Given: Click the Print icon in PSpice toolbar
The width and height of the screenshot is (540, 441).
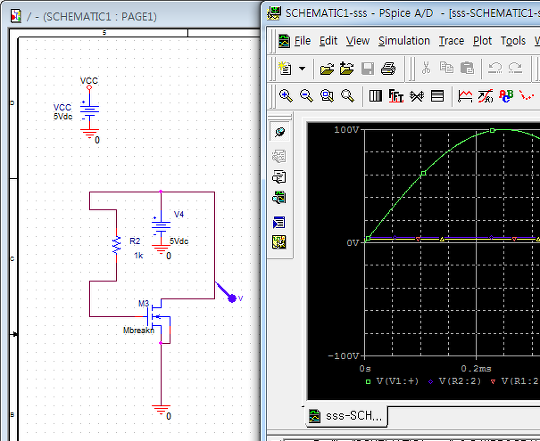Looking at the screenshot, I should point(388,69).
